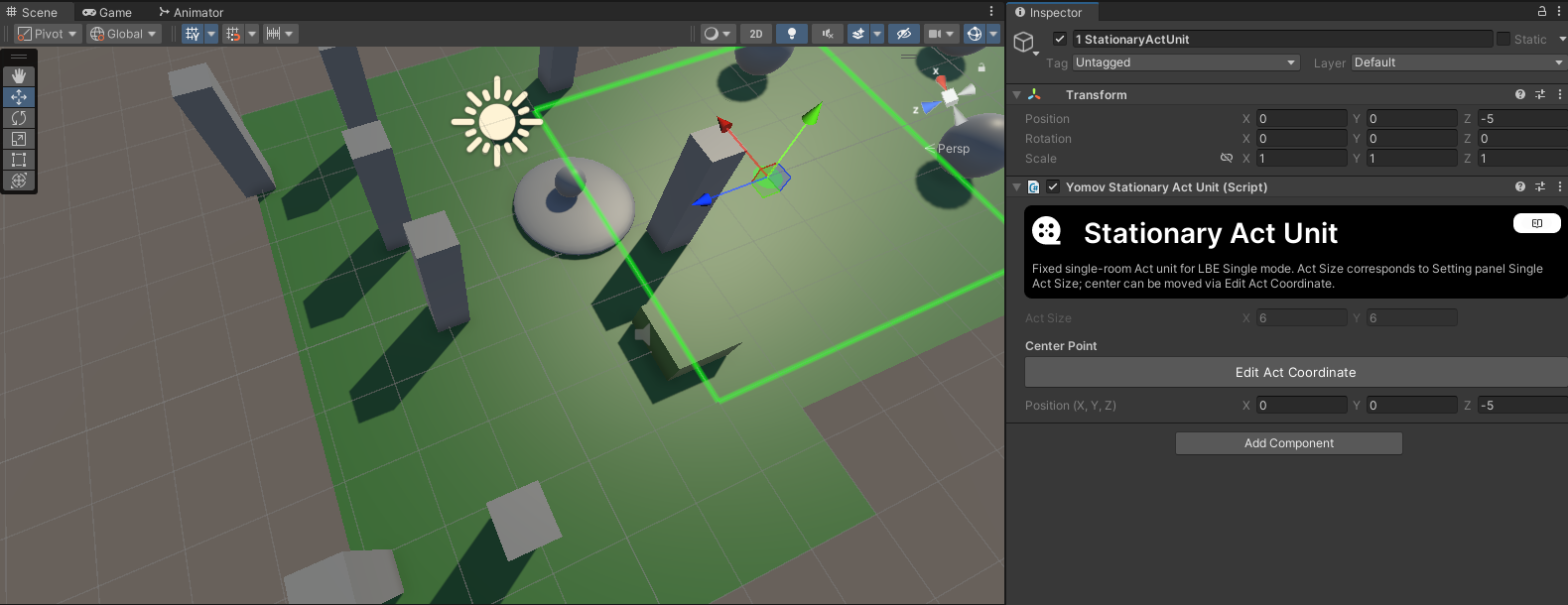Toggle hidden objects scene visibility
Viewport: 1568px width, 605px height.
point(903,34)
